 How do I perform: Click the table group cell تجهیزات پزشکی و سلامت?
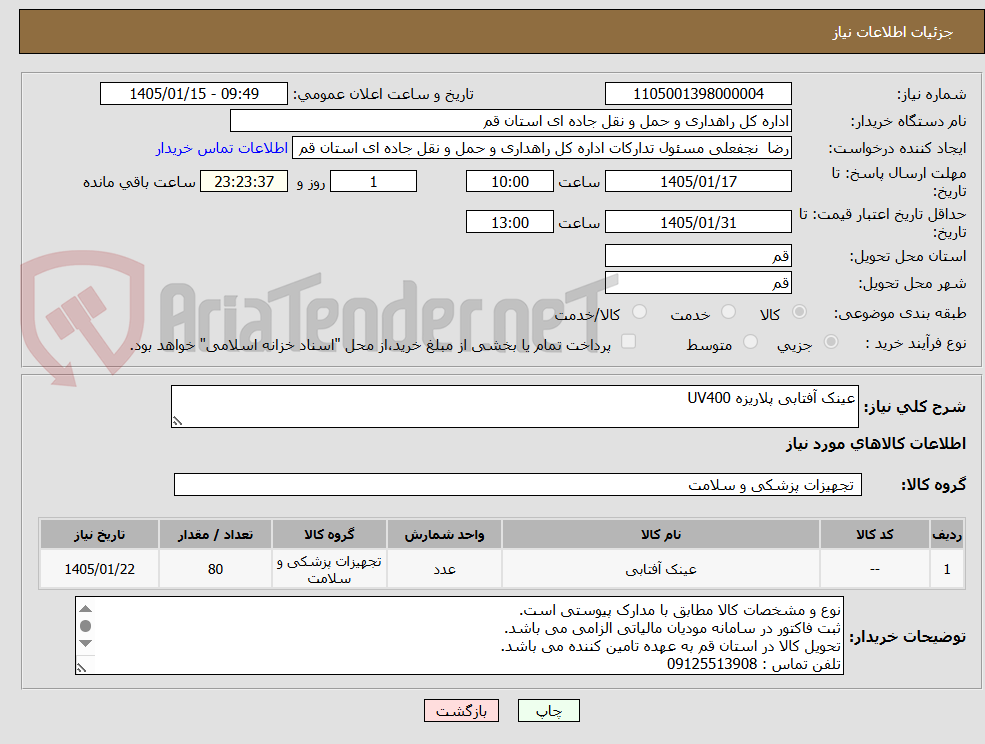[x=329, y=569]
